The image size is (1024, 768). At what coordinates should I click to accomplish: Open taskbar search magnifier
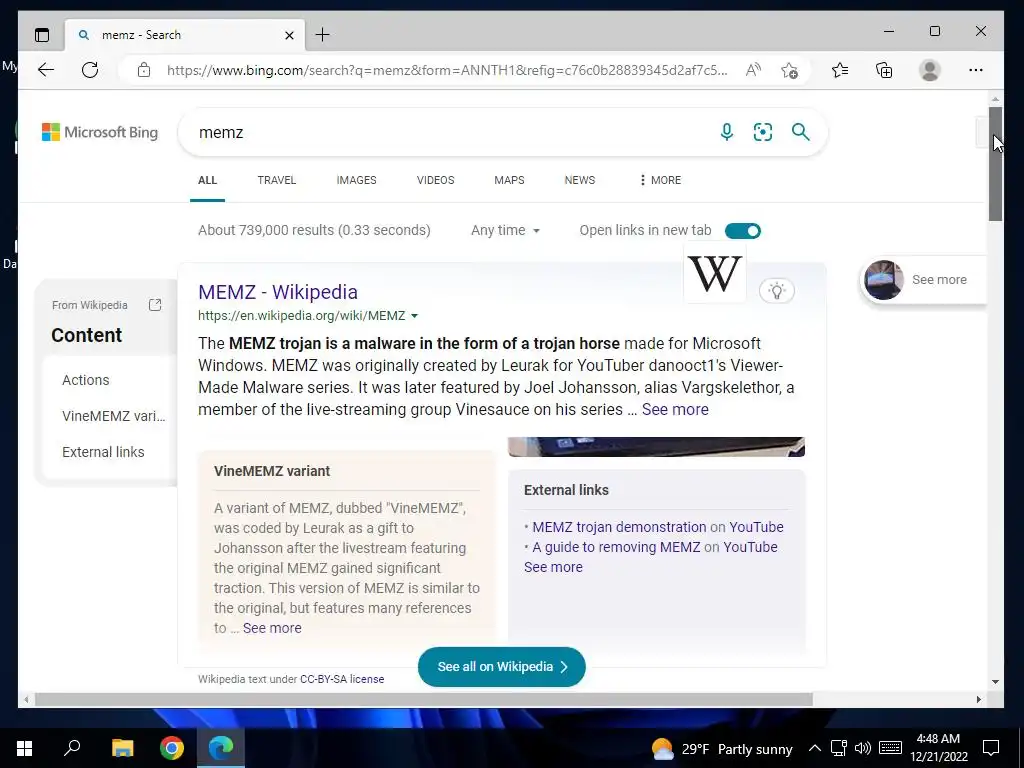pos(72,748)
